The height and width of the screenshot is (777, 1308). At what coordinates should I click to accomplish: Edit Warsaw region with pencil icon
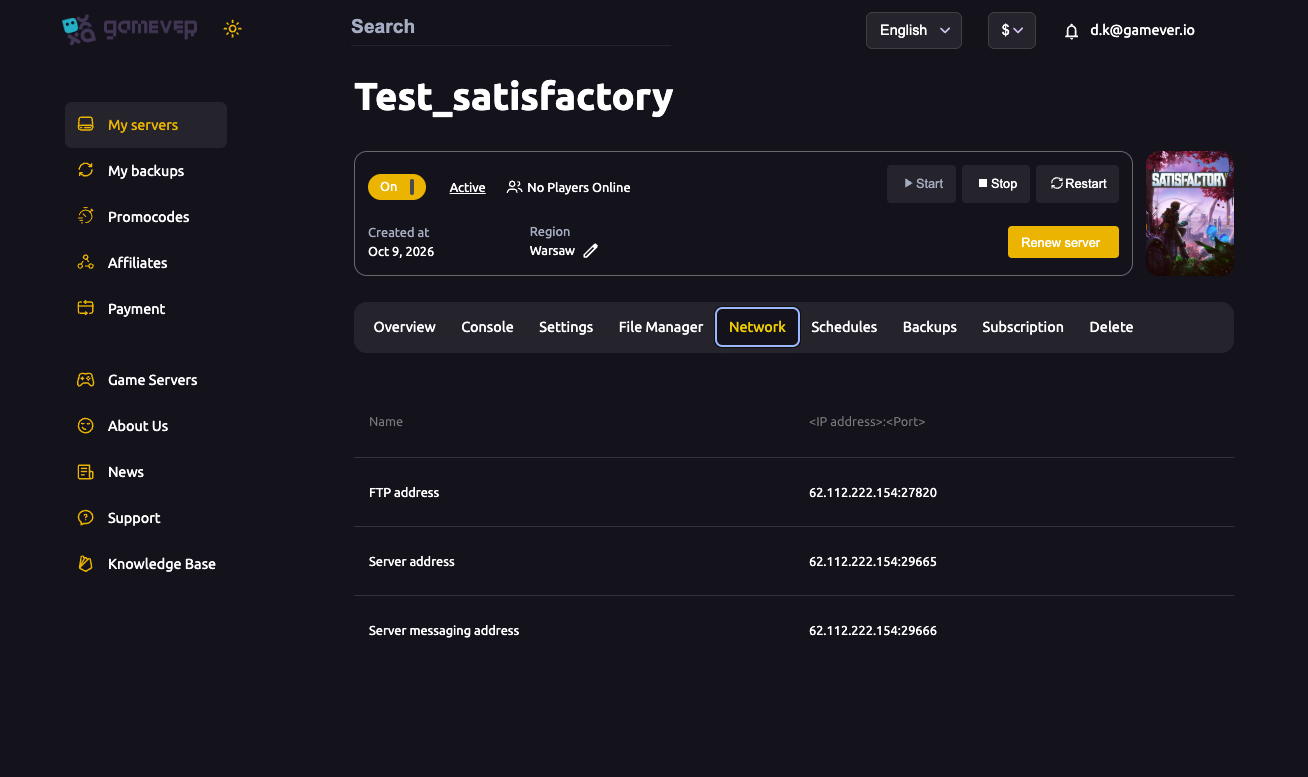pos(591,251)
